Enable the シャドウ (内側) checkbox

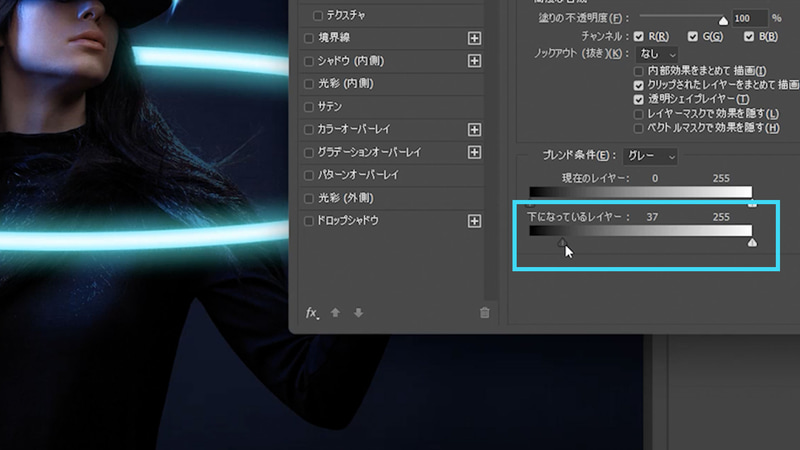(308, 61)
